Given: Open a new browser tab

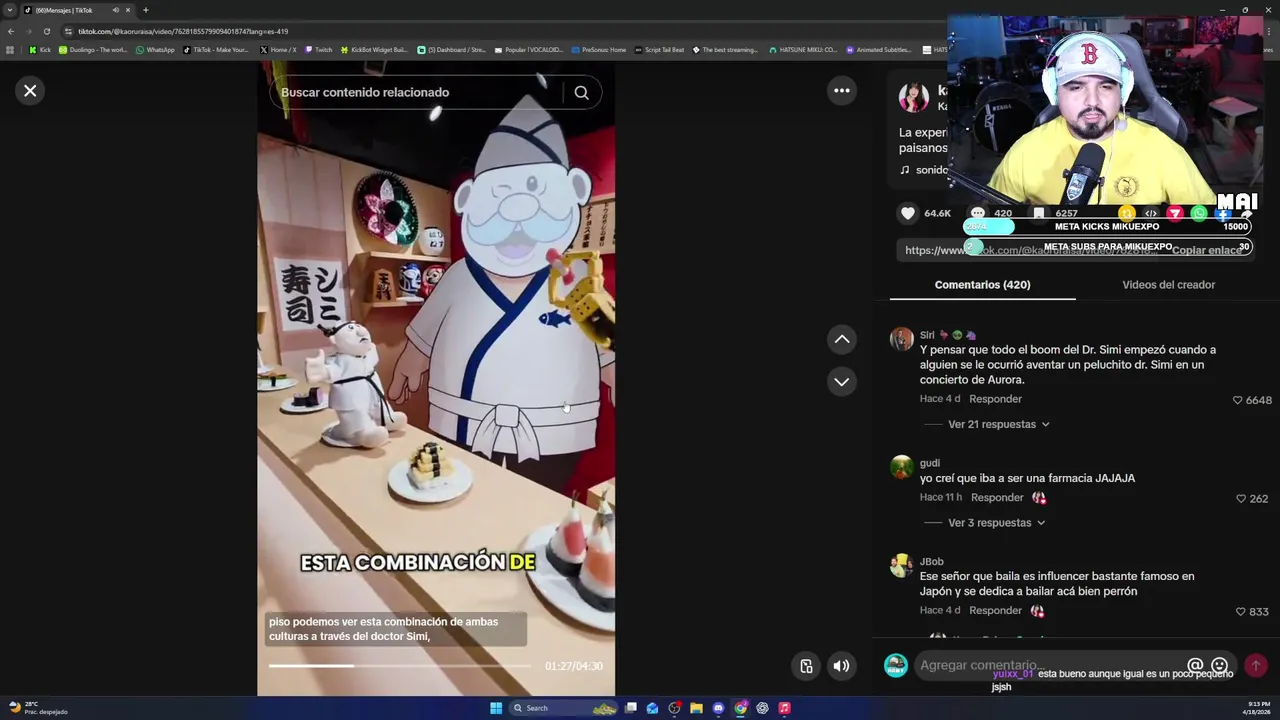Looking at the screenshot, I should point(146,10).
